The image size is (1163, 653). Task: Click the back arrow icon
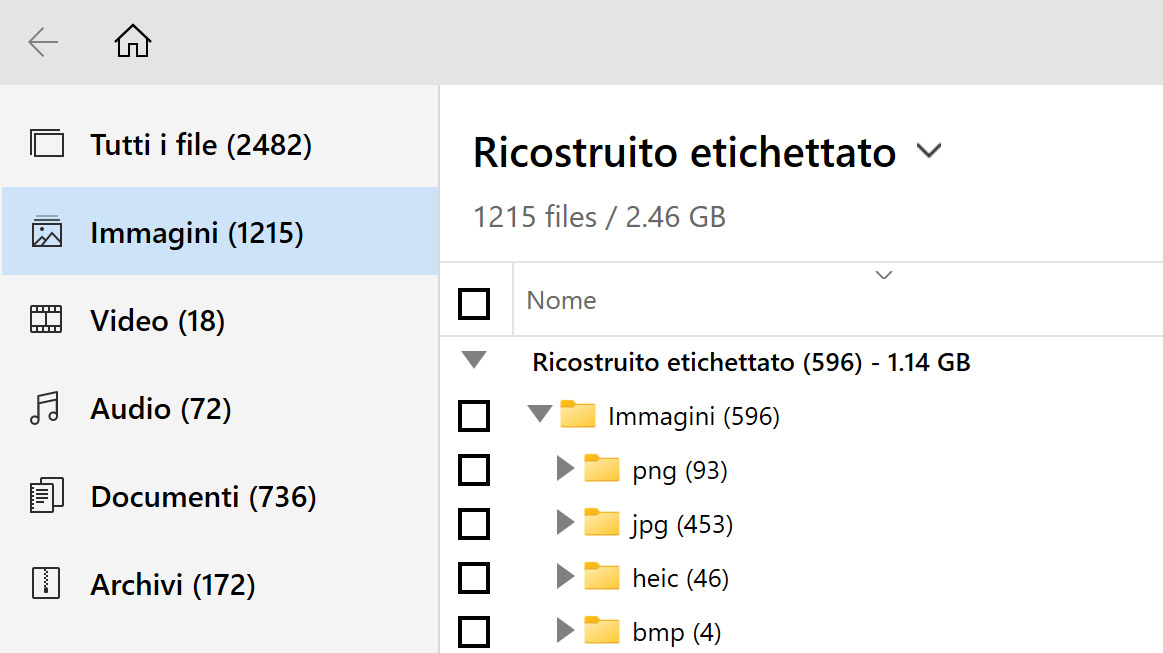(x=43, y=42)
